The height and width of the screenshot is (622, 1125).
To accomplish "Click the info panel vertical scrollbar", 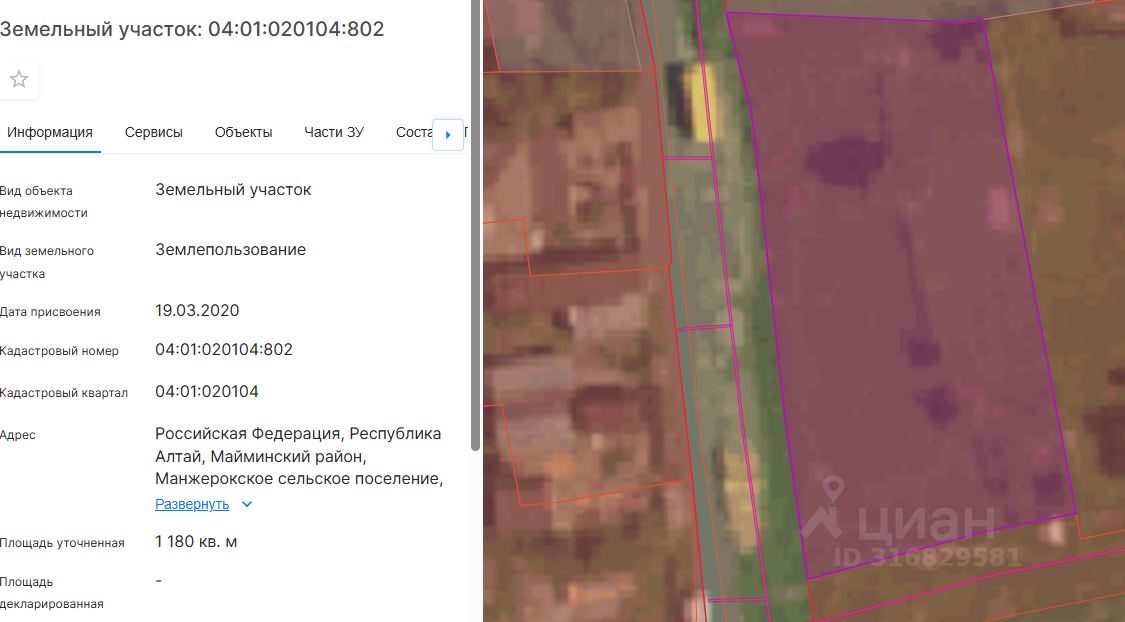I will click(x=475, y=225).
